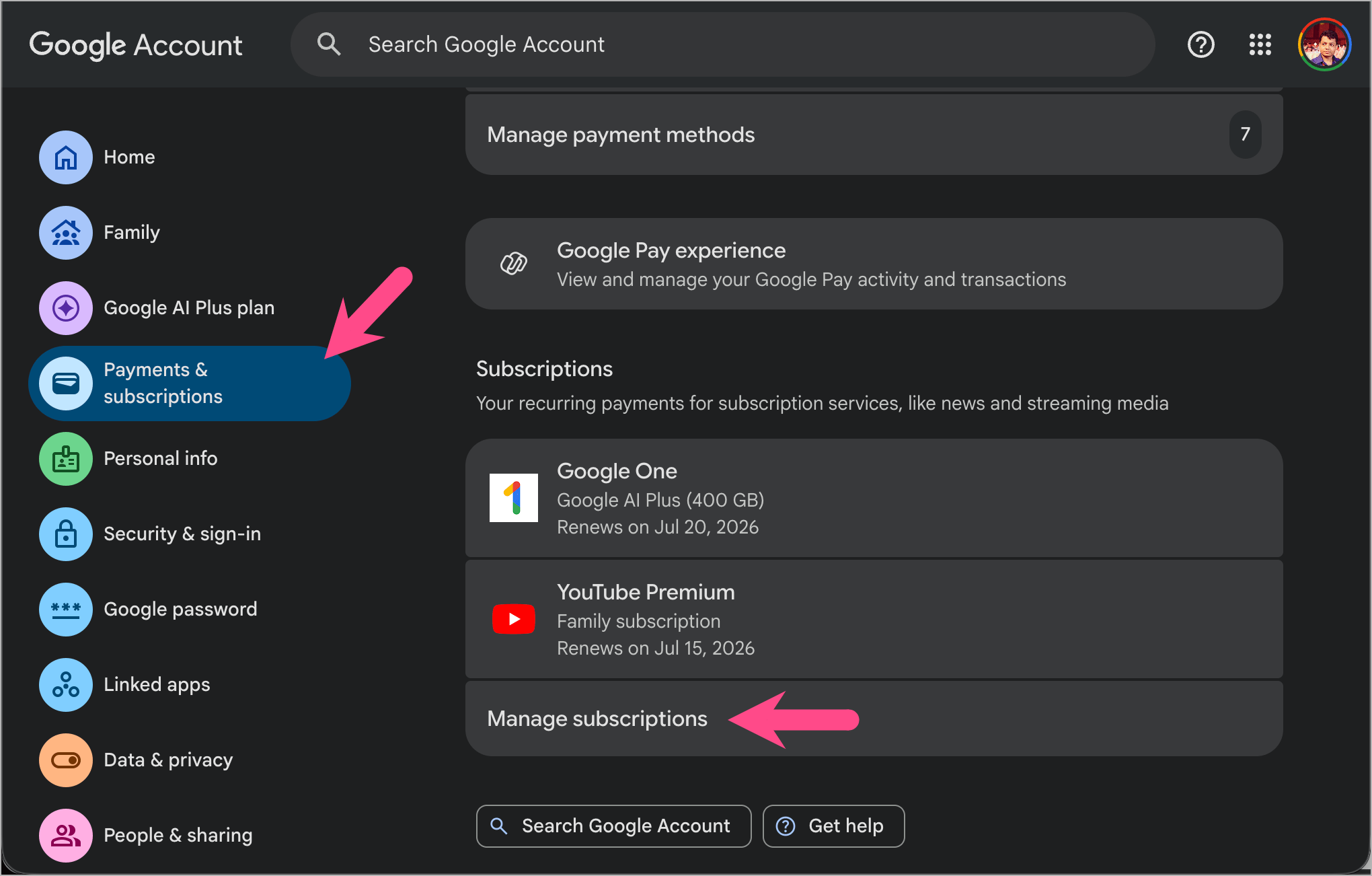Open the Personal info badge icon

point(66,459)
